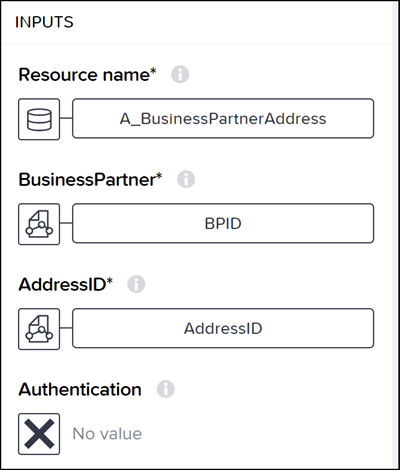View the Authentication info icon help
Image resolution: width=400 pixels, height=471 pixels.
tap(166, 389)
